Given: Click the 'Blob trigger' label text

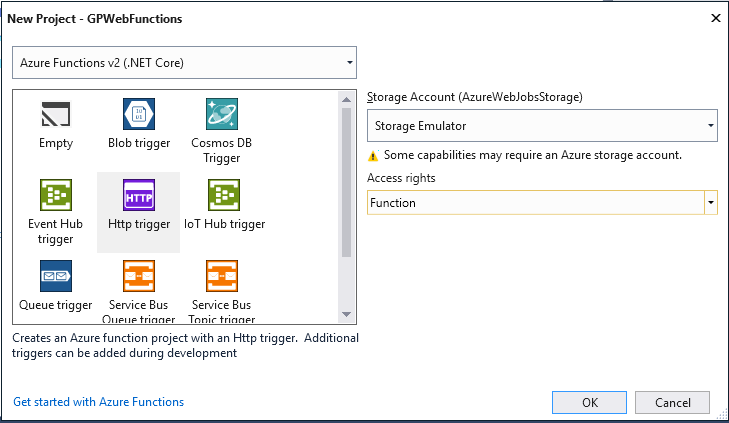Looking at the screenshot, I should pyautogui.click(x=139, y=143).
